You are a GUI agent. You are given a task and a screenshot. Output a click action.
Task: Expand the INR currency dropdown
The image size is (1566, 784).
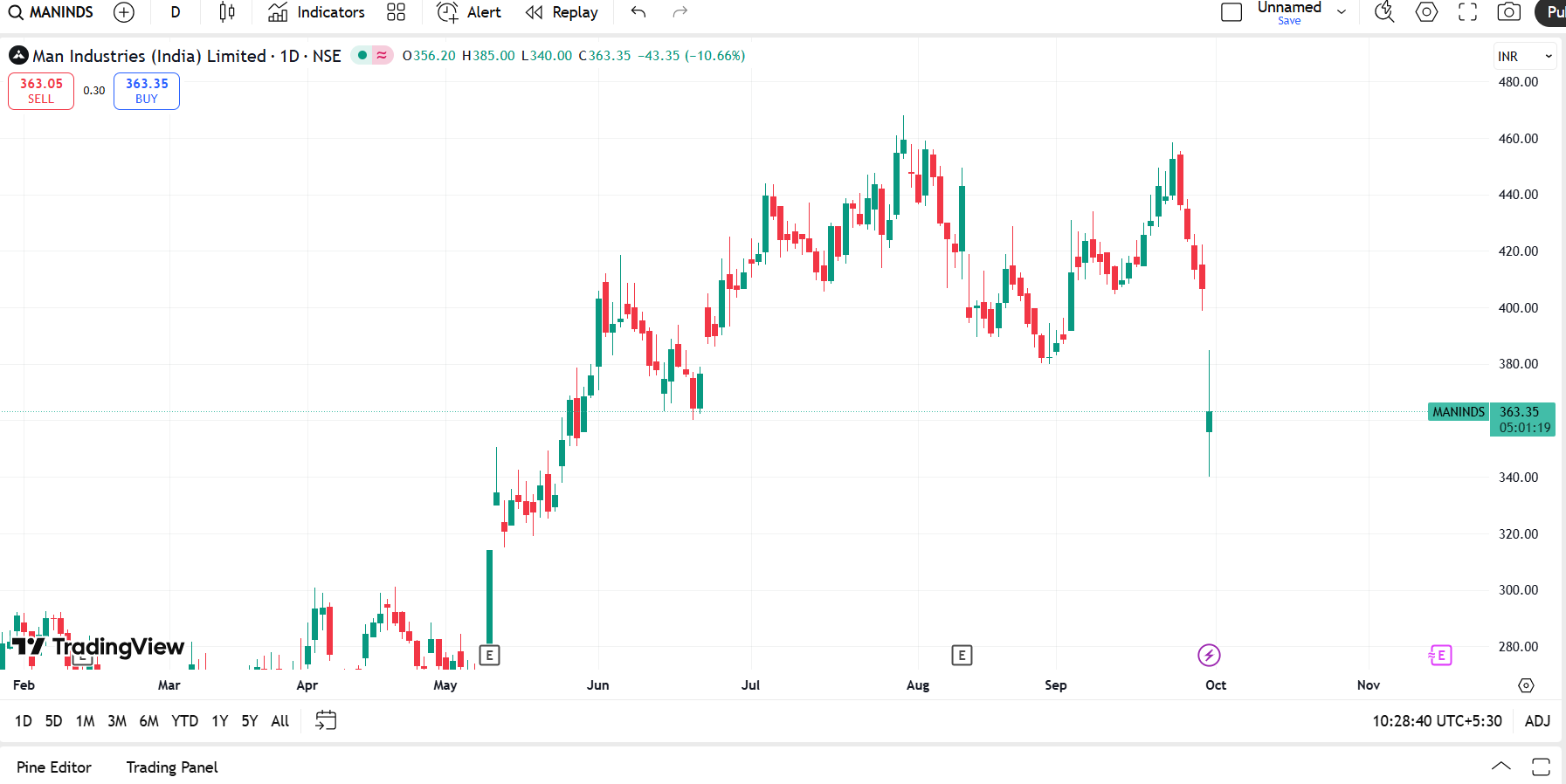click(x=1524, y=56)
